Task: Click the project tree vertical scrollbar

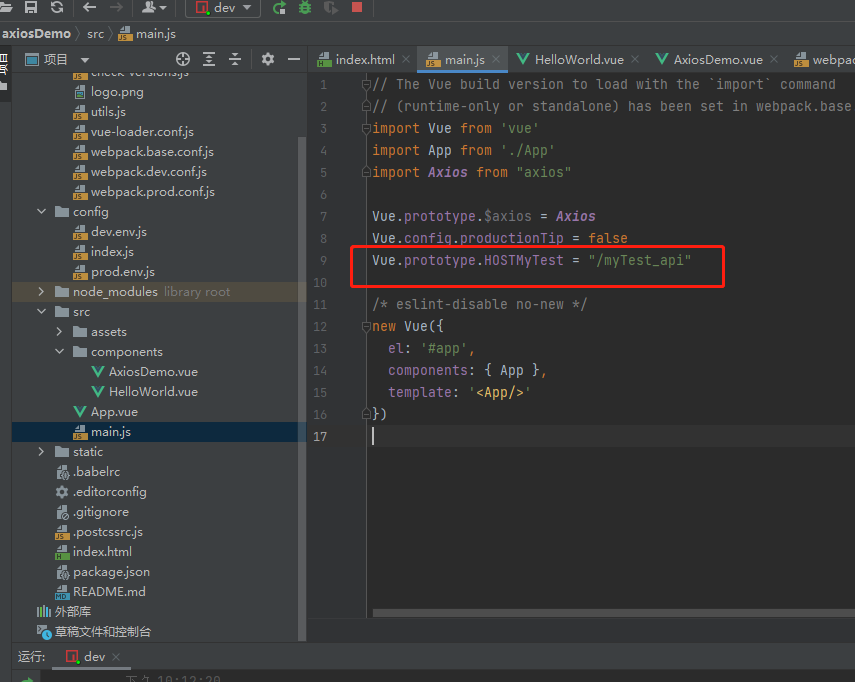Action: [x=302, y=389]
